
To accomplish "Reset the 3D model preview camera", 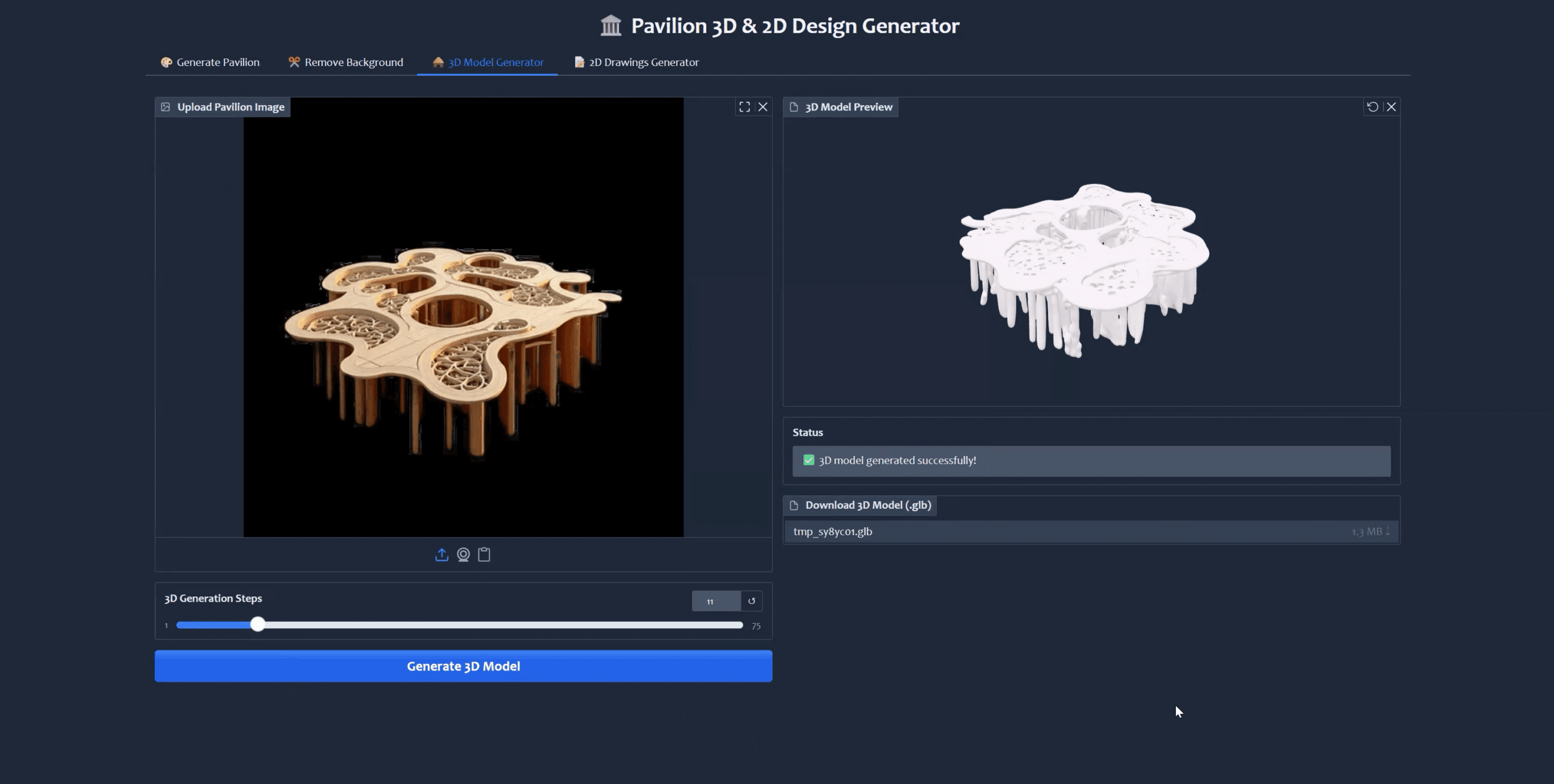I will [1372, 107].
